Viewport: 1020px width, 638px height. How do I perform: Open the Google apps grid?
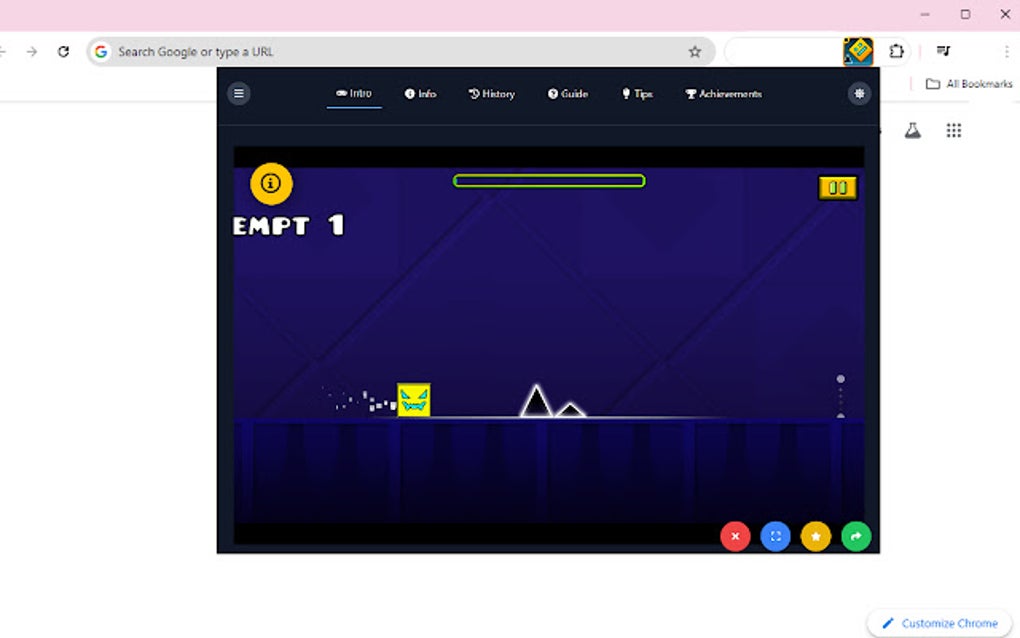pyautogui.click(x=954, y=131)
